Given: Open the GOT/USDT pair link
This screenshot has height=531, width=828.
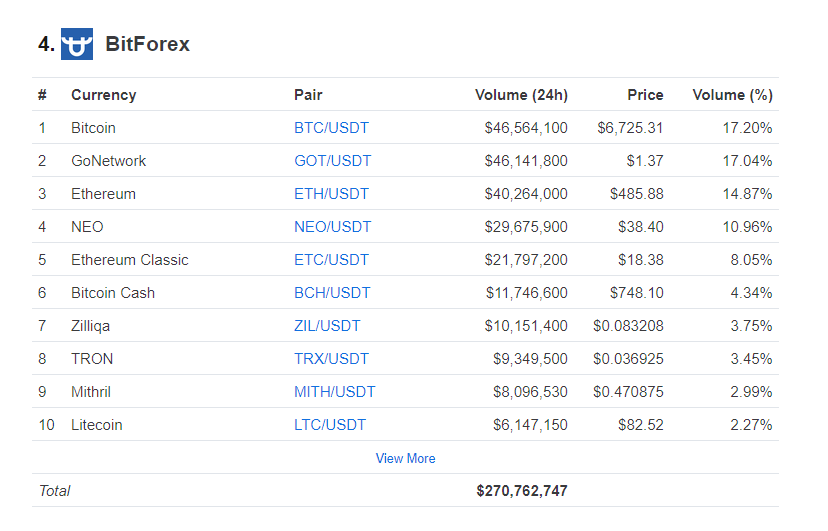Looking at the screenshot, I should [332, 161].
